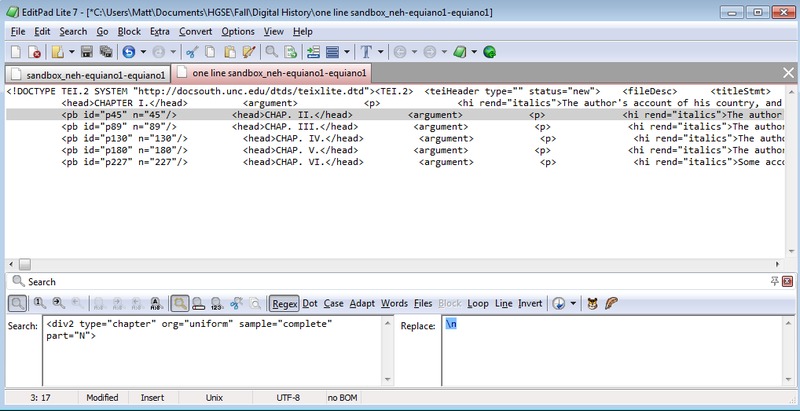Open the Search menu
The image size is (800, 411).
pyautogui.click(x=73, y=32)
